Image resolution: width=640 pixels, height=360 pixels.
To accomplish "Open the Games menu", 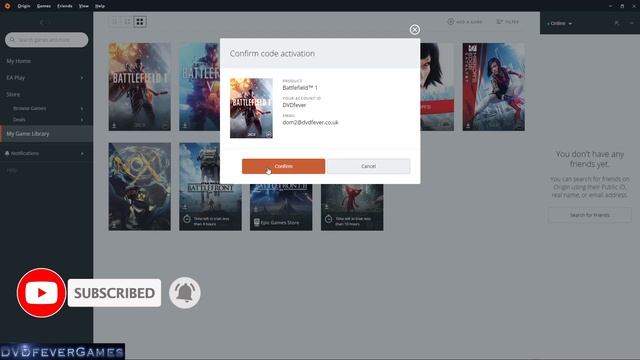I will 44,6.
